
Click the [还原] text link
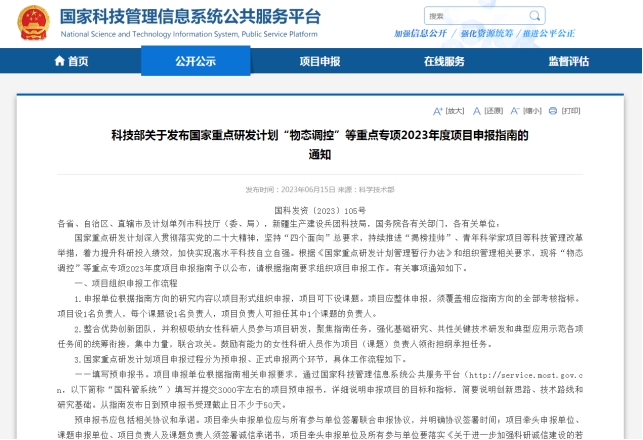[493, 110]
